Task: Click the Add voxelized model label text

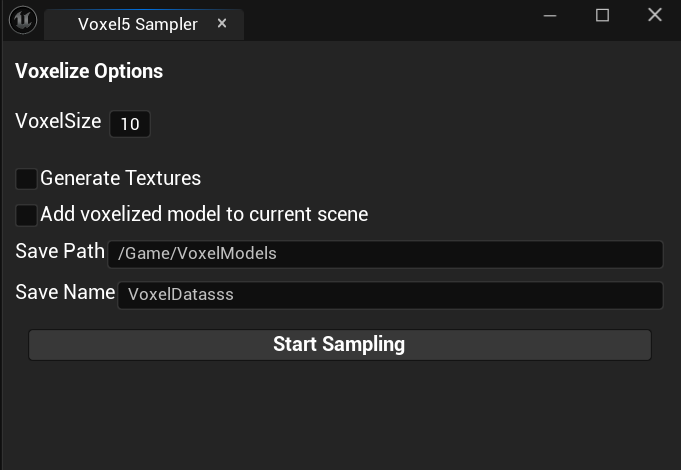Action: pos(204,214)
